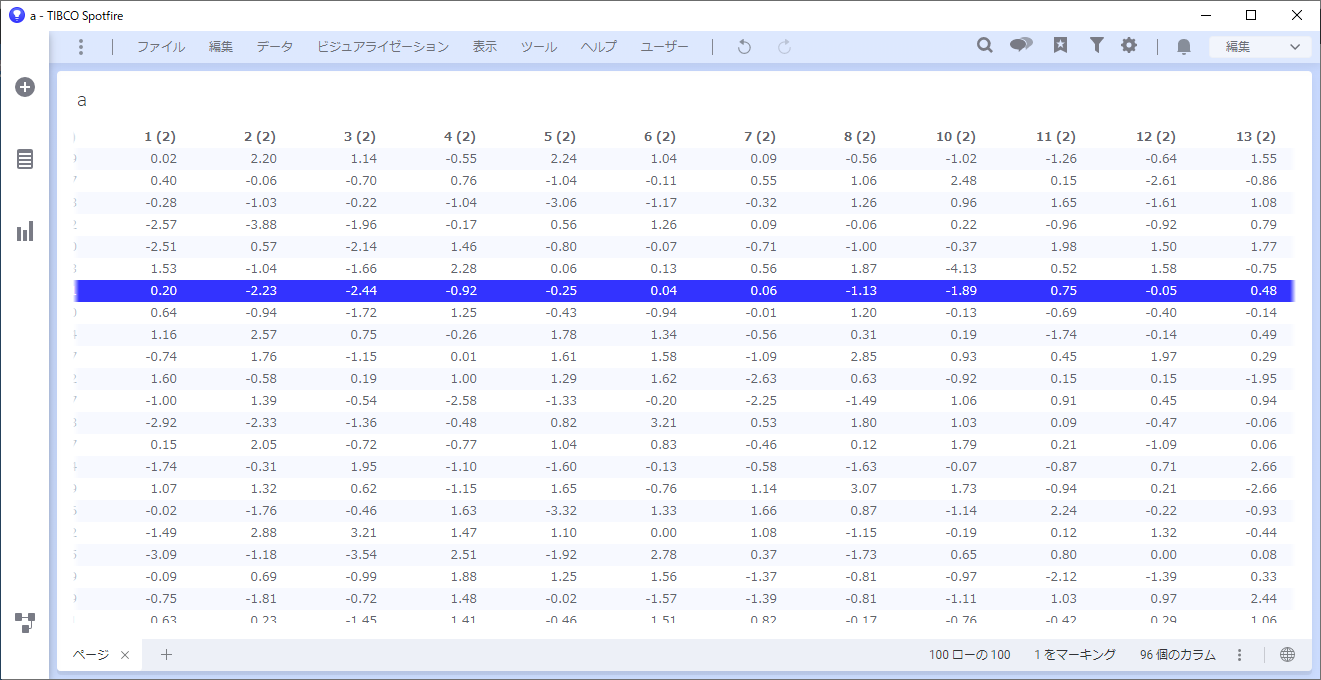Close the ページ tab with X
This screenshot has height=680, width=1321.
pyautogui.click(x=125, y=655)
